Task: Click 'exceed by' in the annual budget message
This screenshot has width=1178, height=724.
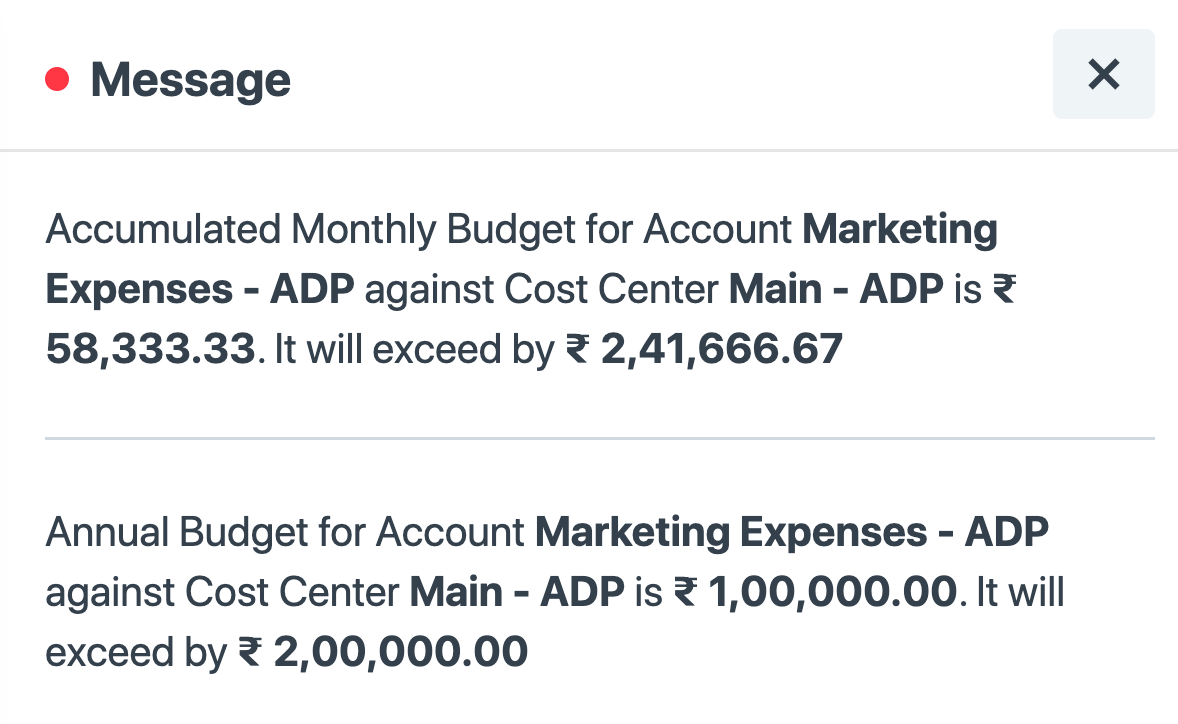Action: coord(136,653)
